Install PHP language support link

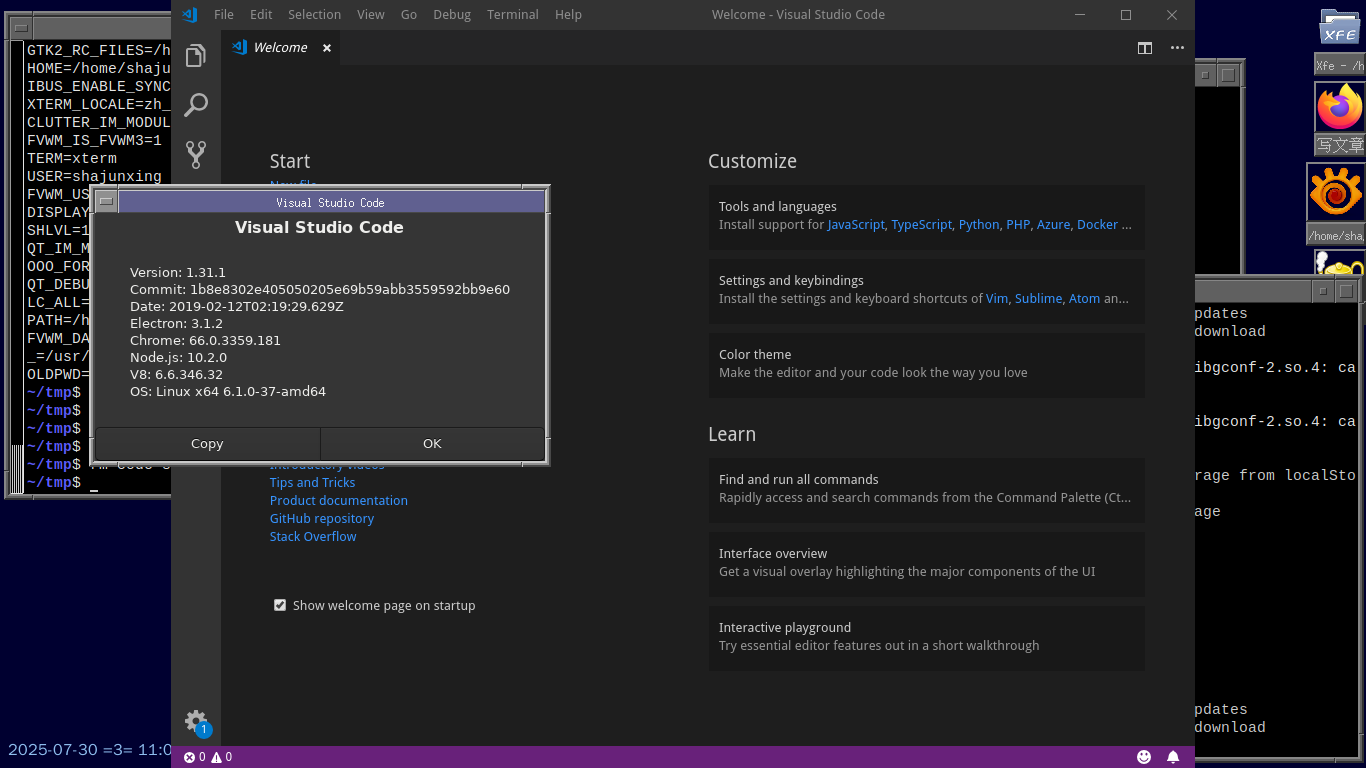coord(1018,225)
